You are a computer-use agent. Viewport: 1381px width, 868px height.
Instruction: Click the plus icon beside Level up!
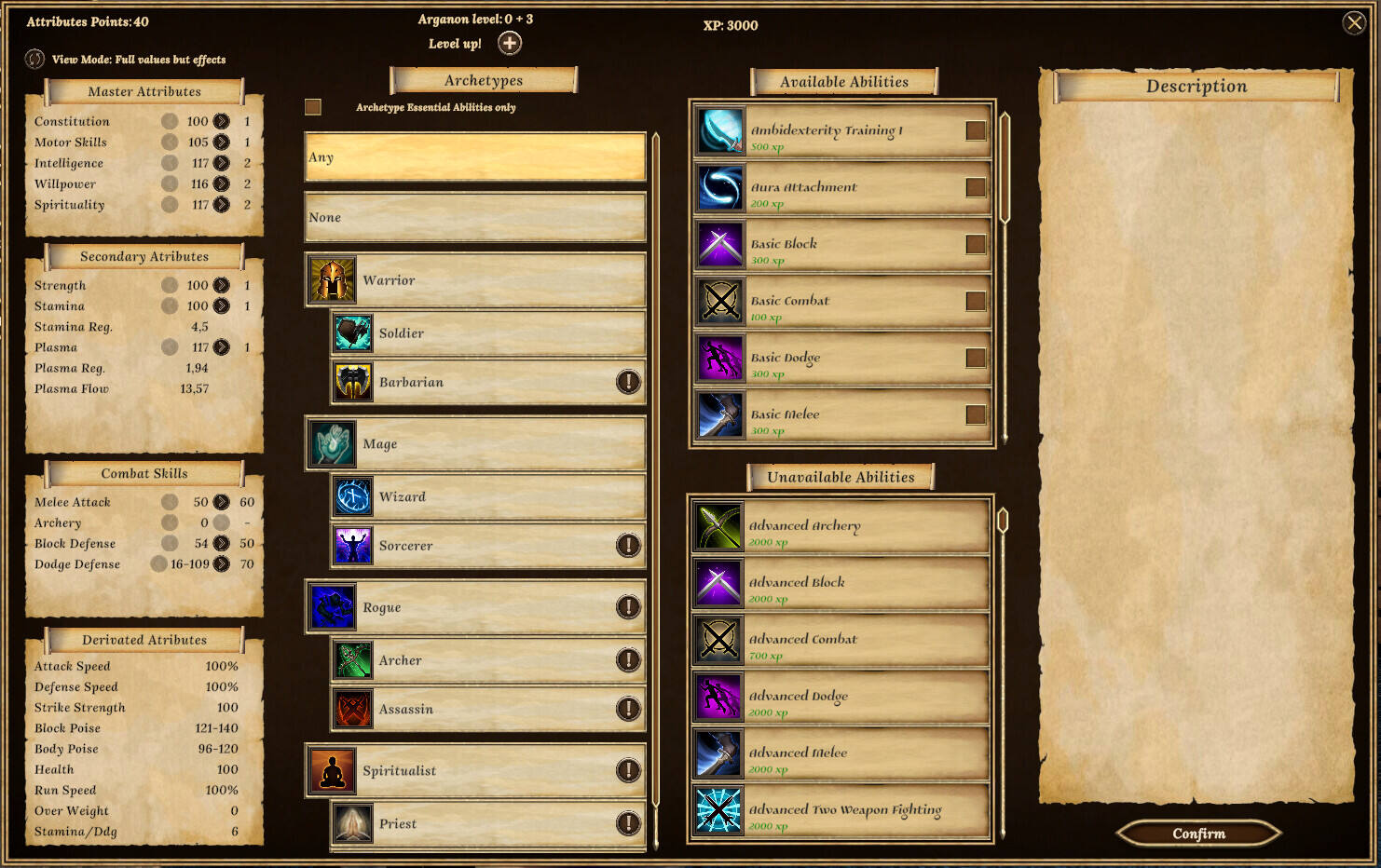(510, 43)
